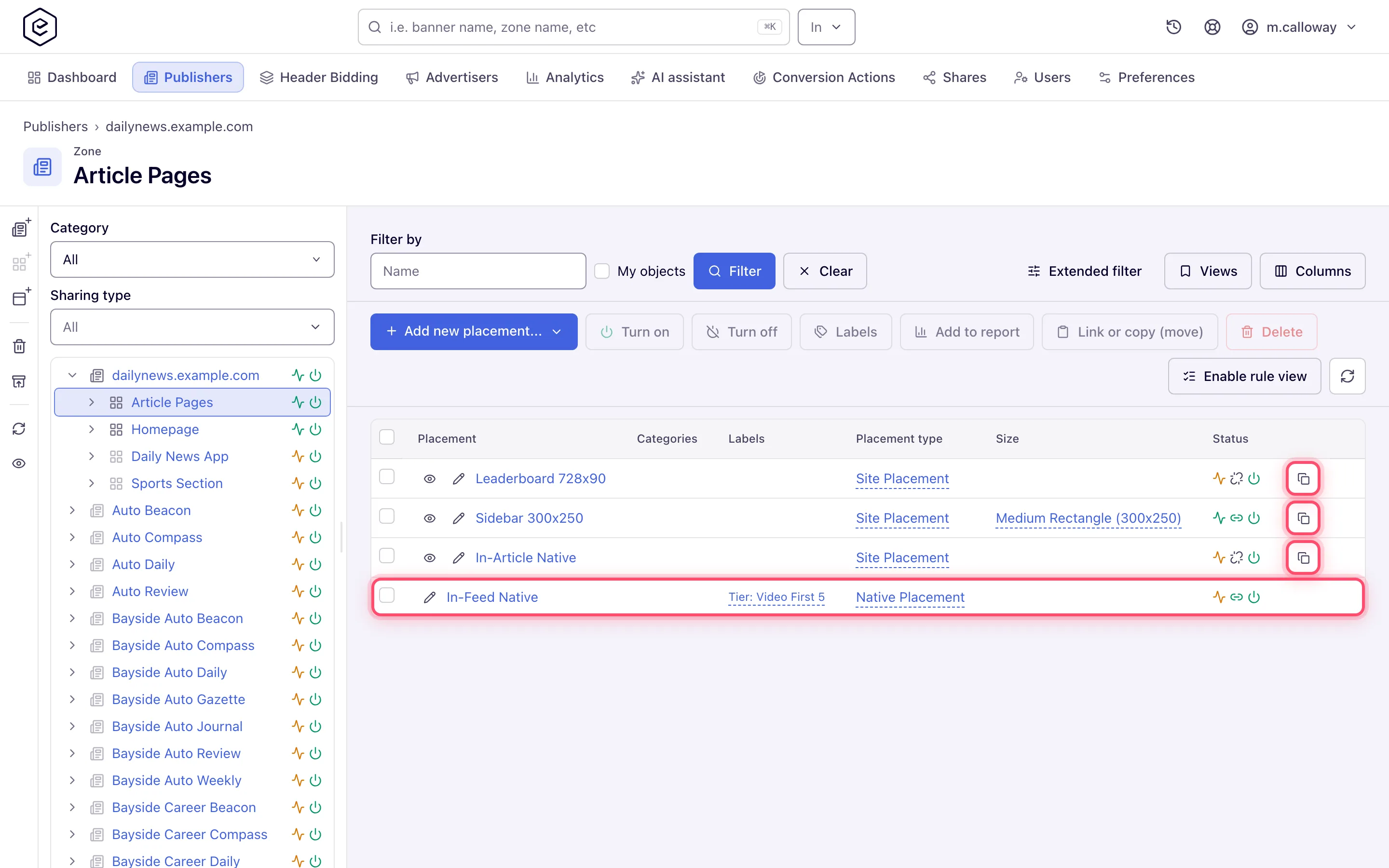Viewport: 1389px width, 868px height.
Task: Click the add publisher sidebar icon
Action: pos(21,228)
